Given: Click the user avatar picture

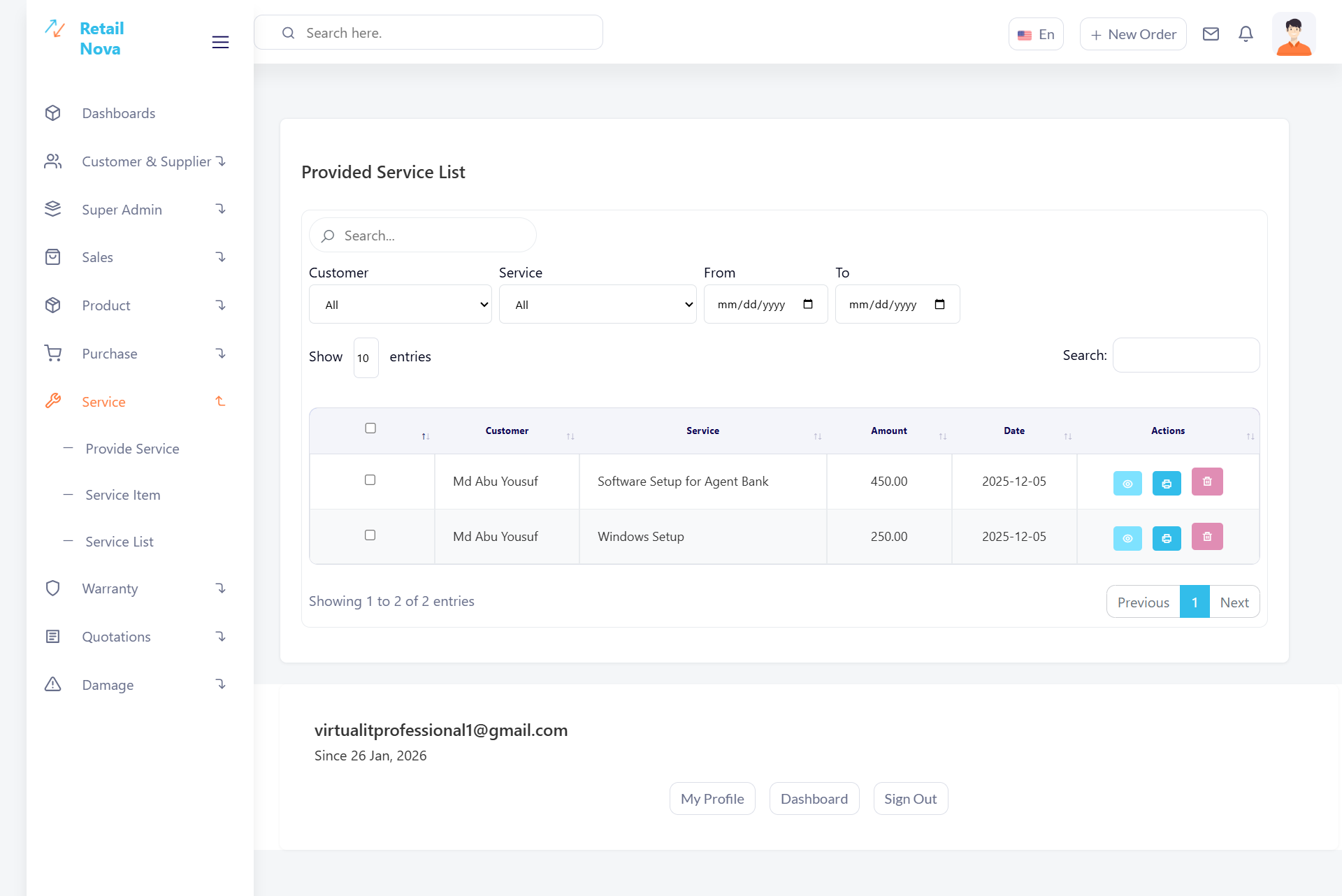Looking at the screenshot, I should point(1293,35).
